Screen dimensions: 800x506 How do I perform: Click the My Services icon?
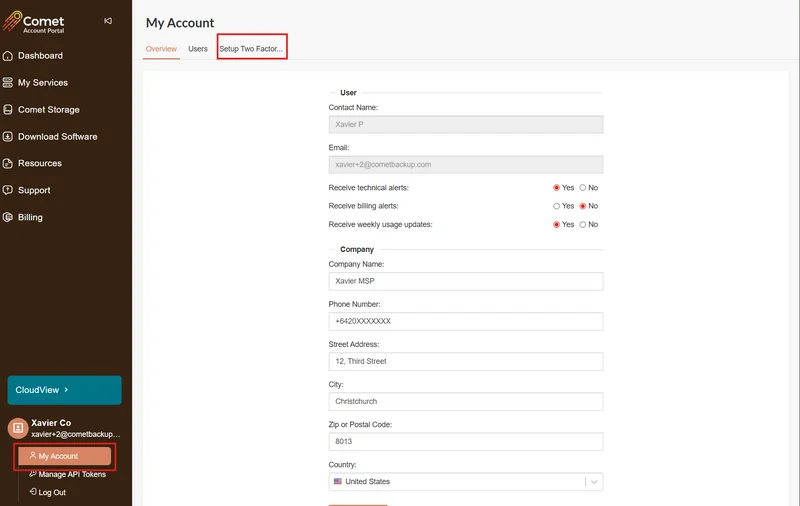click(8, 83)
